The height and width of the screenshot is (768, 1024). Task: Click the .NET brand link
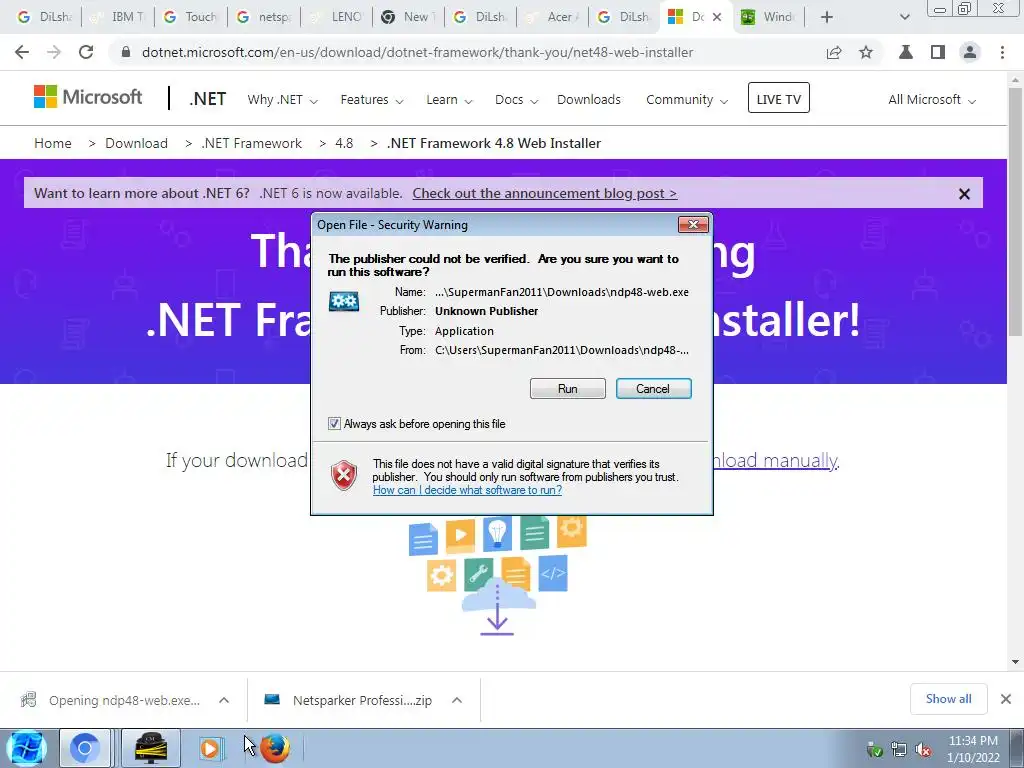pos(208,99)
